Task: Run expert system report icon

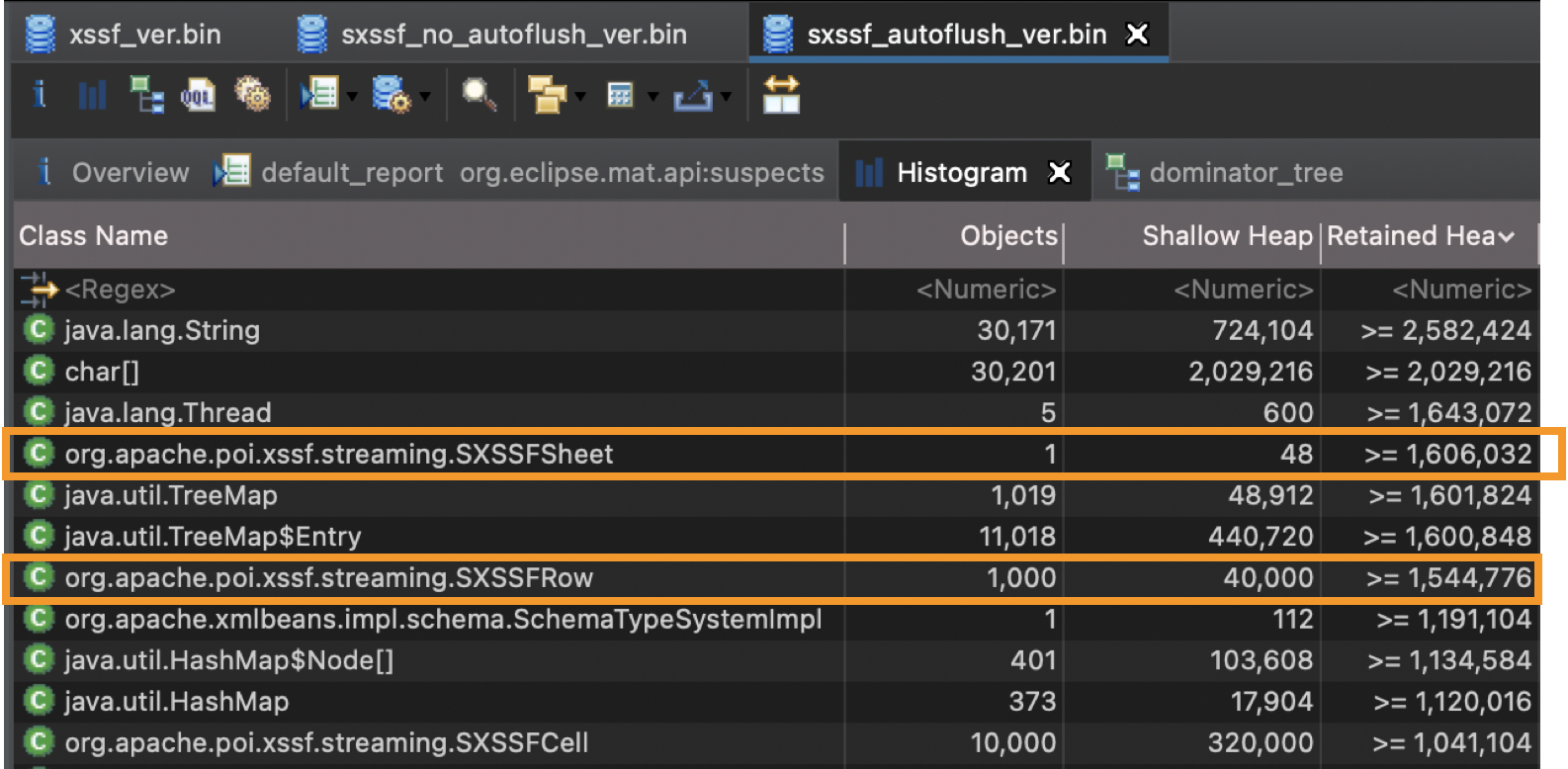Action: tap(319, 95)
